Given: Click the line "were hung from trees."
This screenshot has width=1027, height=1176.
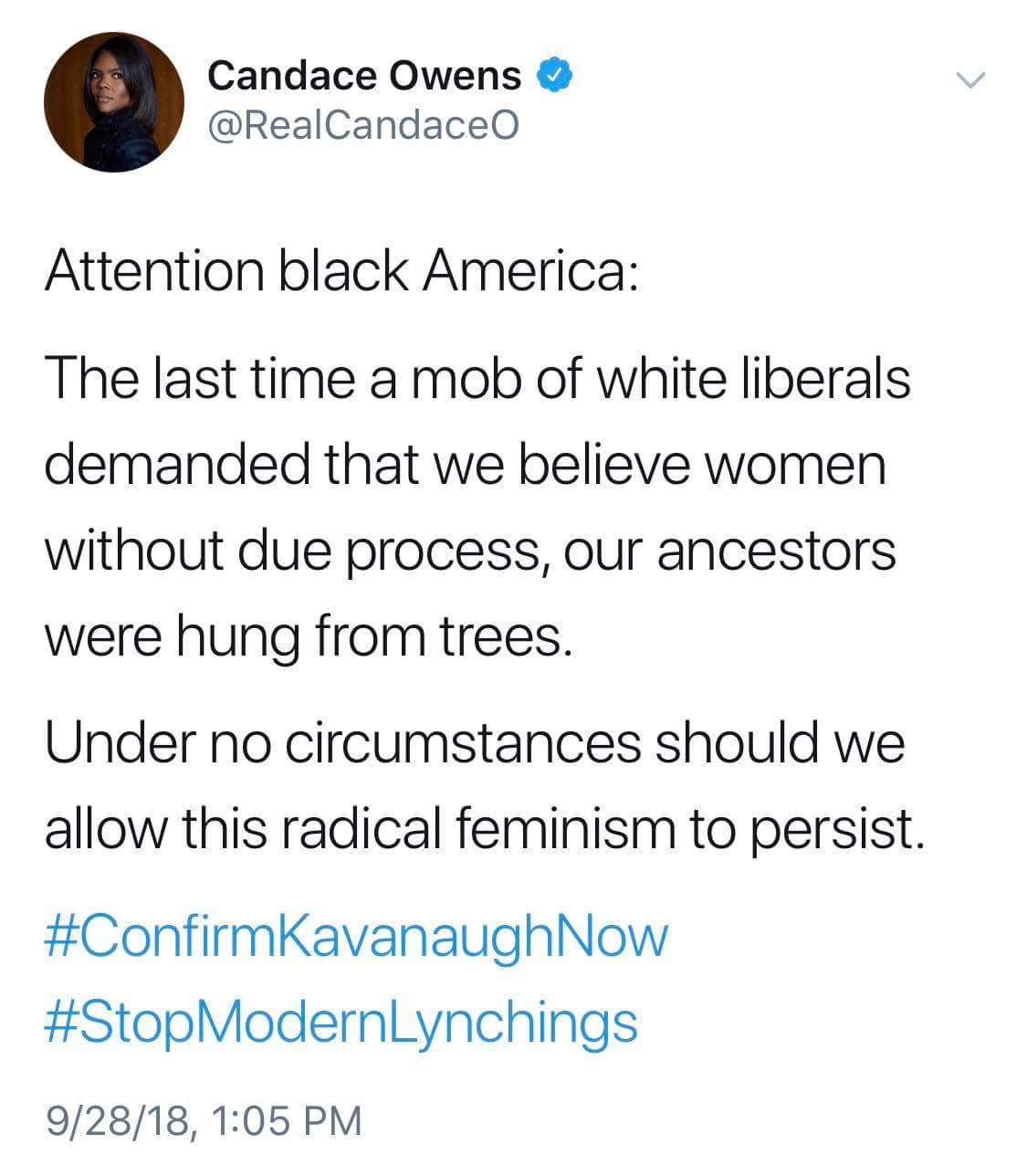Looking at the screenshot, I should (309, 637).
